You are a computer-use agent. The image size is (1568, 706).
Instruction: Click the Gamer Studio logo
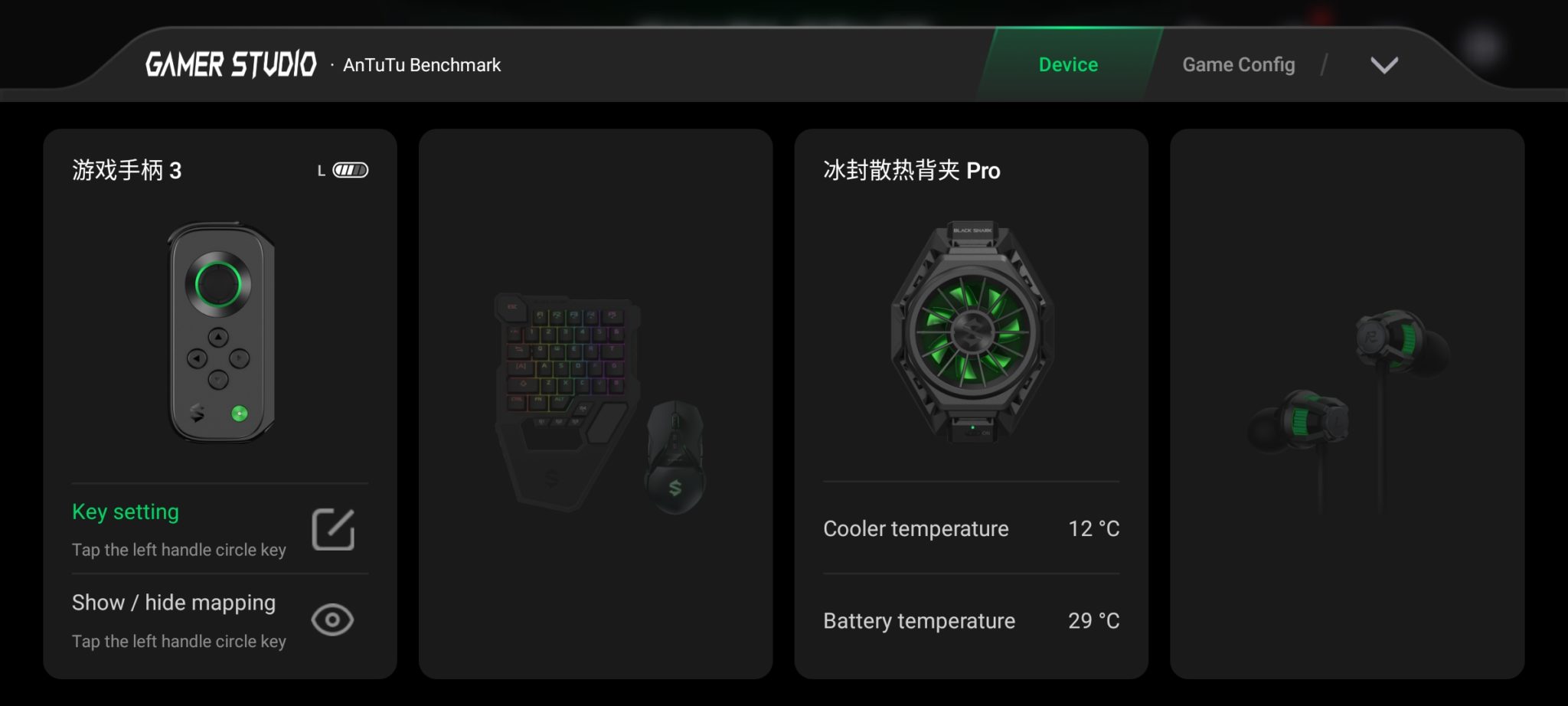[x=230, y=65]
